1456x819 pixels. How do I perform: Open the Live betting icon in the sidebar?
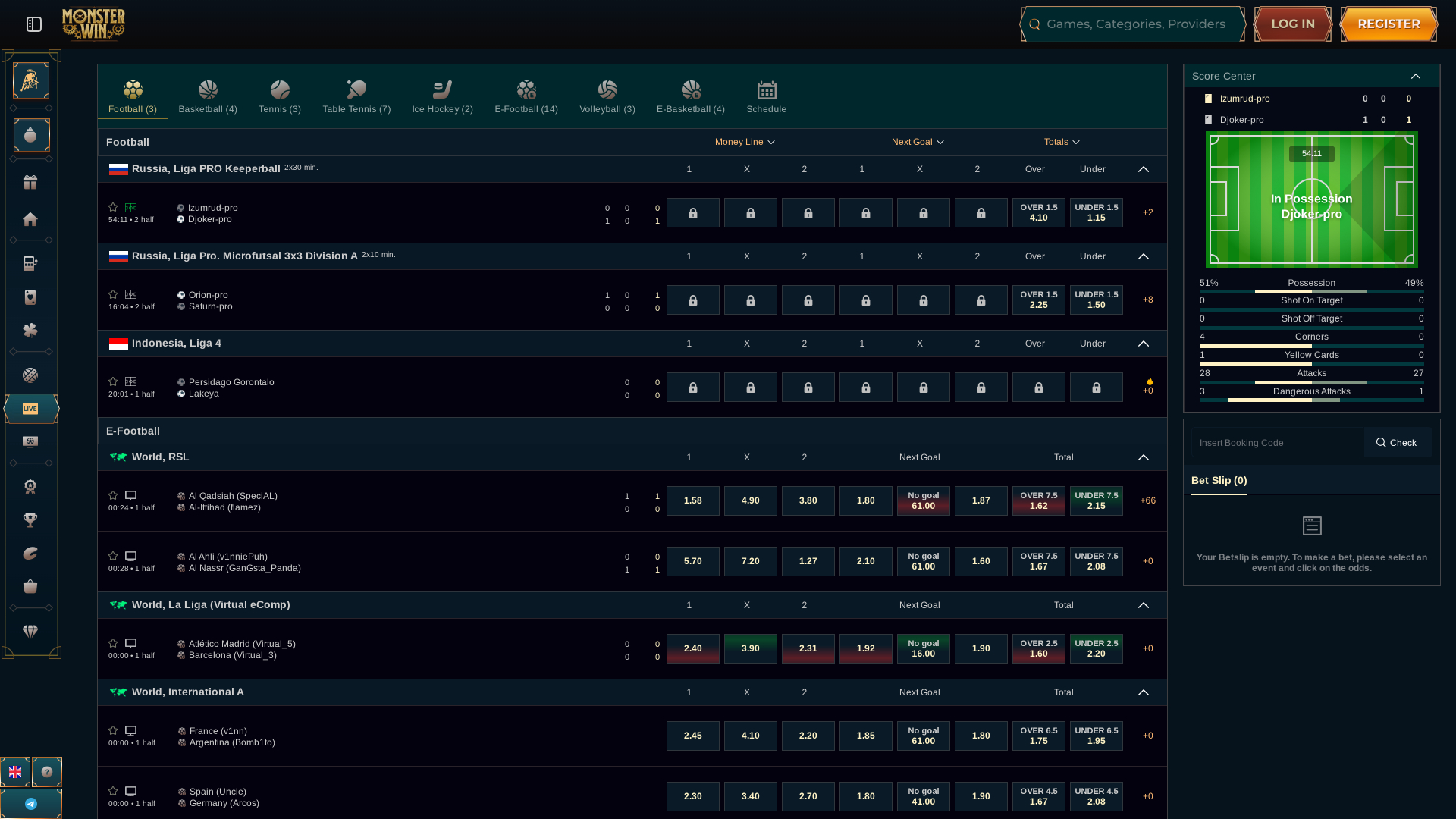coord(30,409)
